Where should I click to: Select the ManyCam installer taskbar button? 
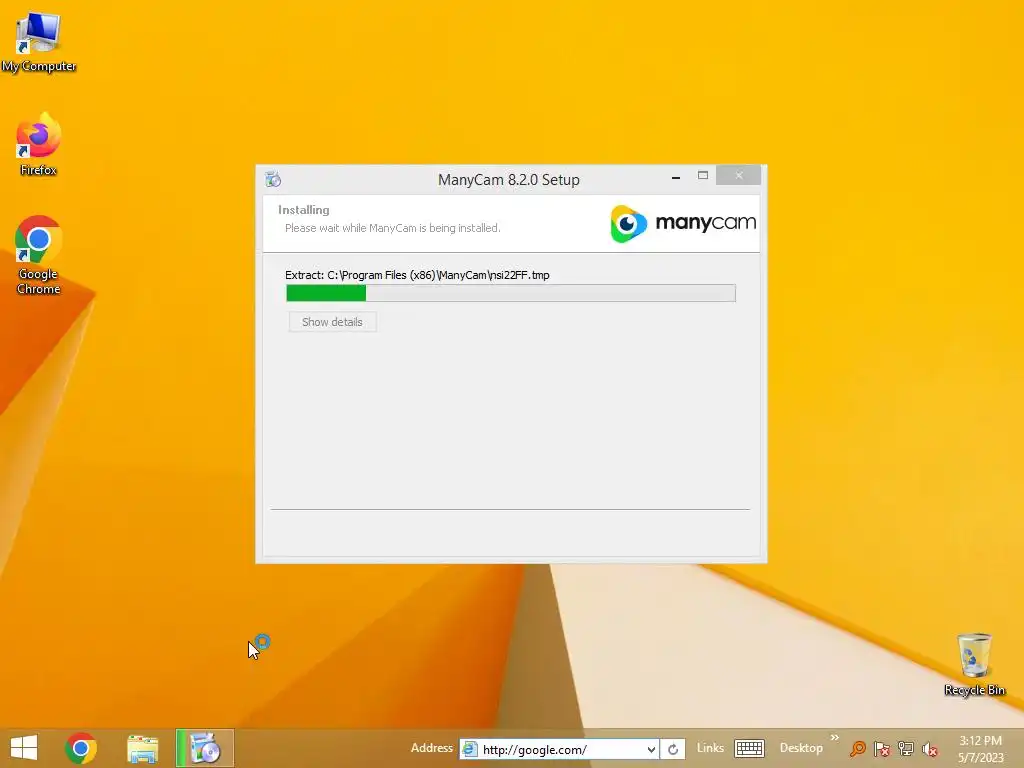205,748
